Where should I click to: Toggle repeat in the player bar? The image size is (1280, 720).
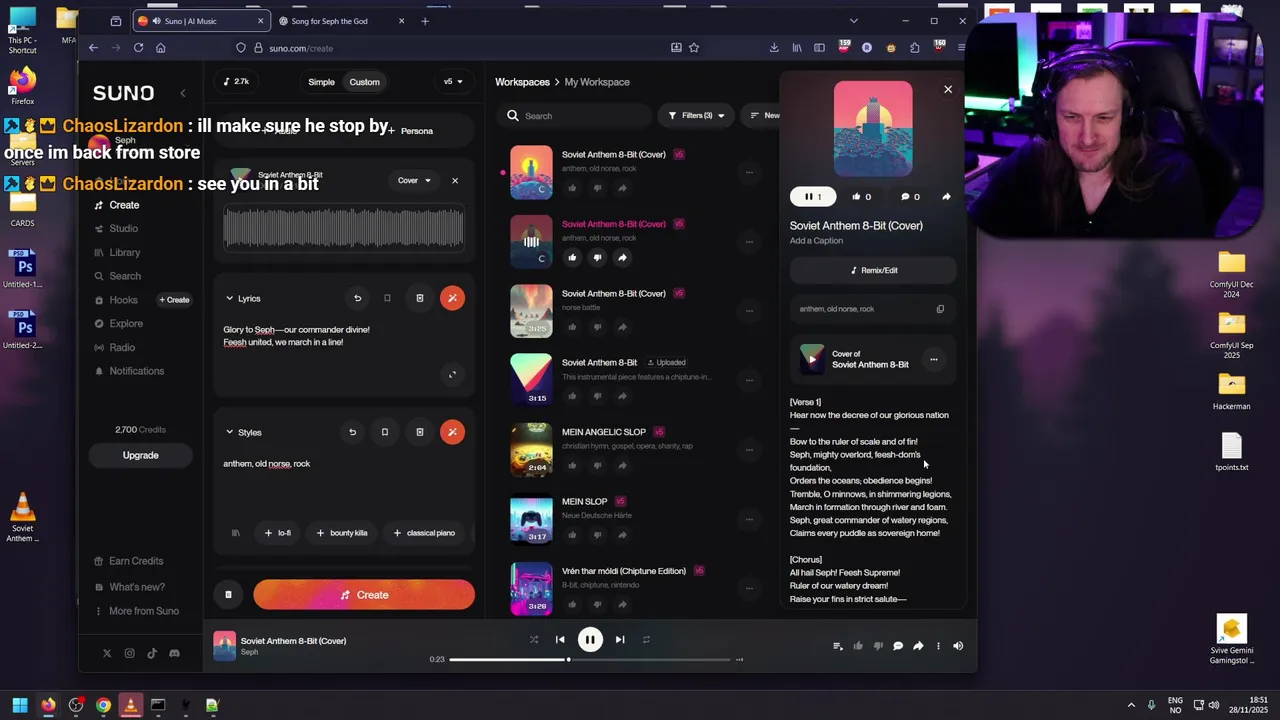(x=646, y=640)
